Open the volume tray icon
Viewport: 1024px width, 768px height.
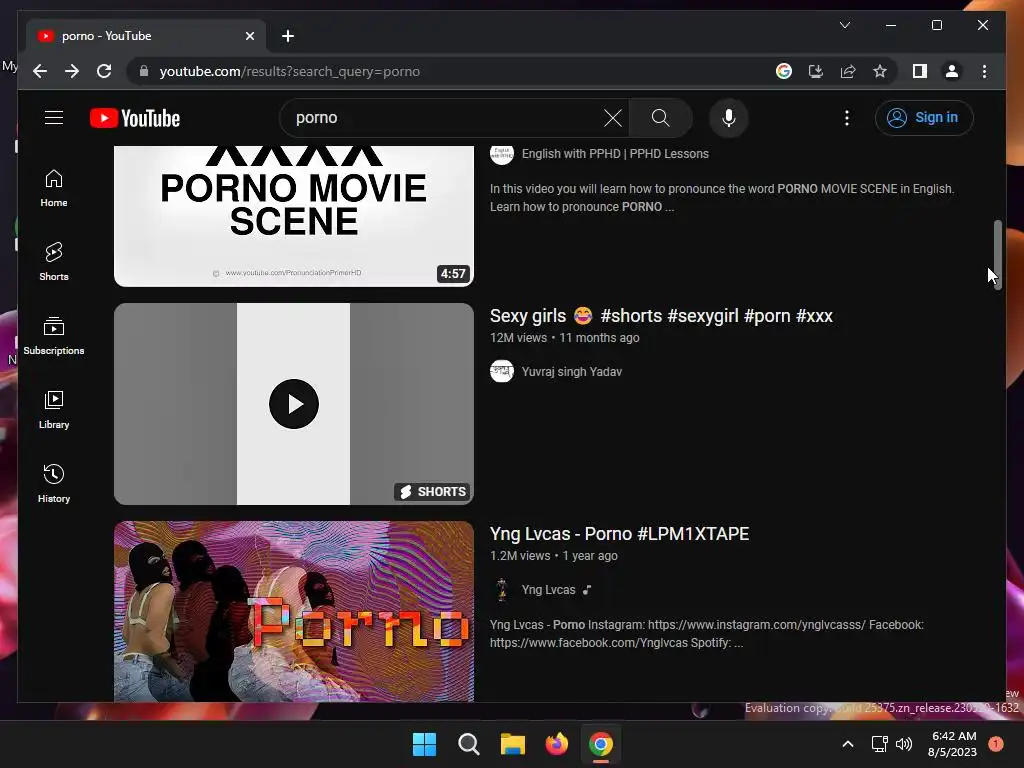click(904, 744)
